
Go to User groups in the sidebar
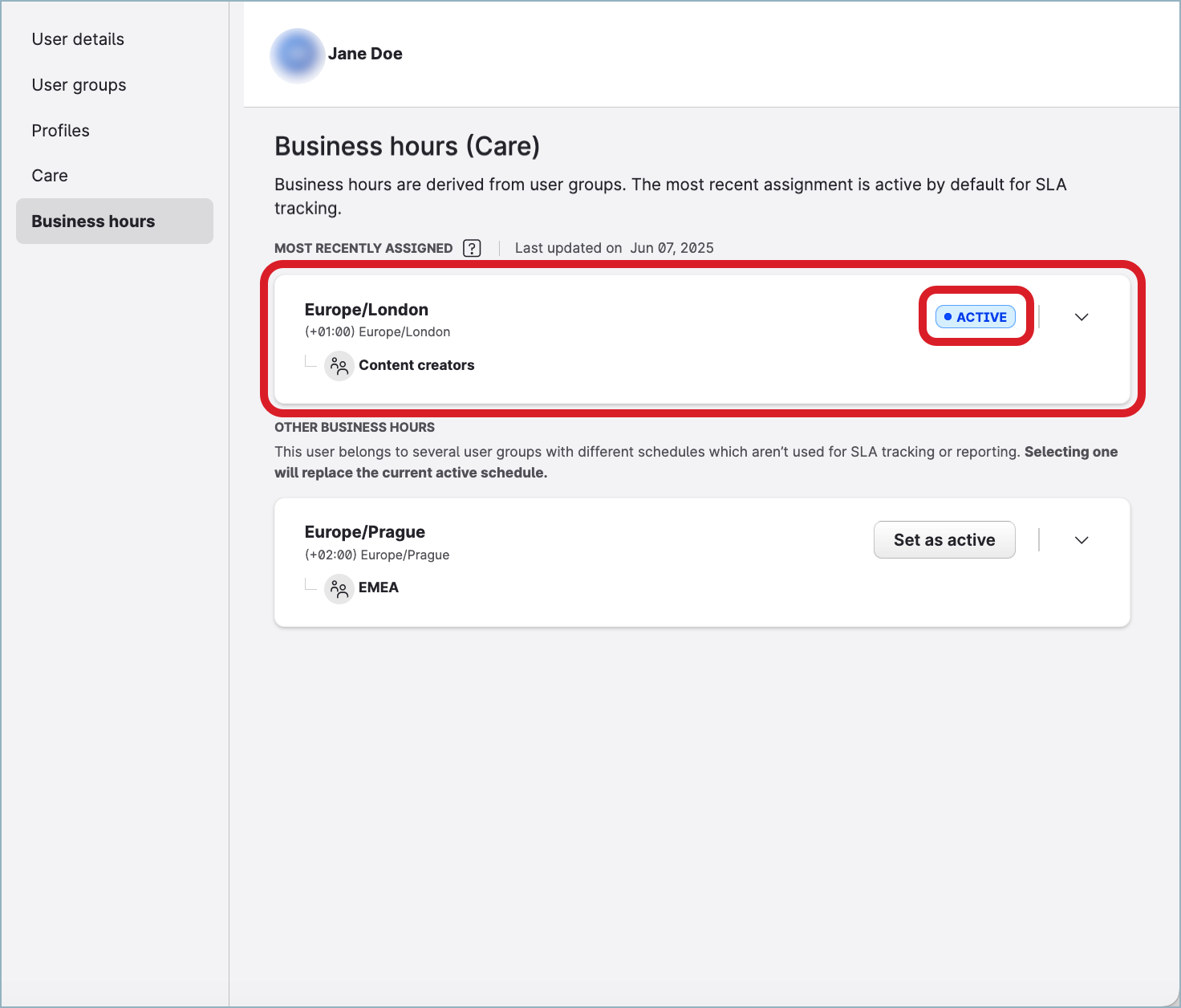pos(79,85)
